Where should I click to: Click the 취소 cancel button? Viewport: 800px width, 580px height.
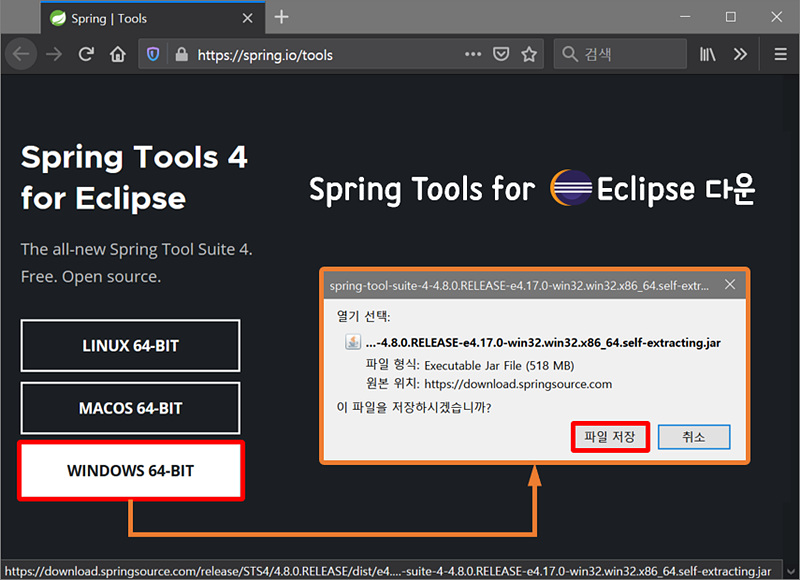[694, 437]
